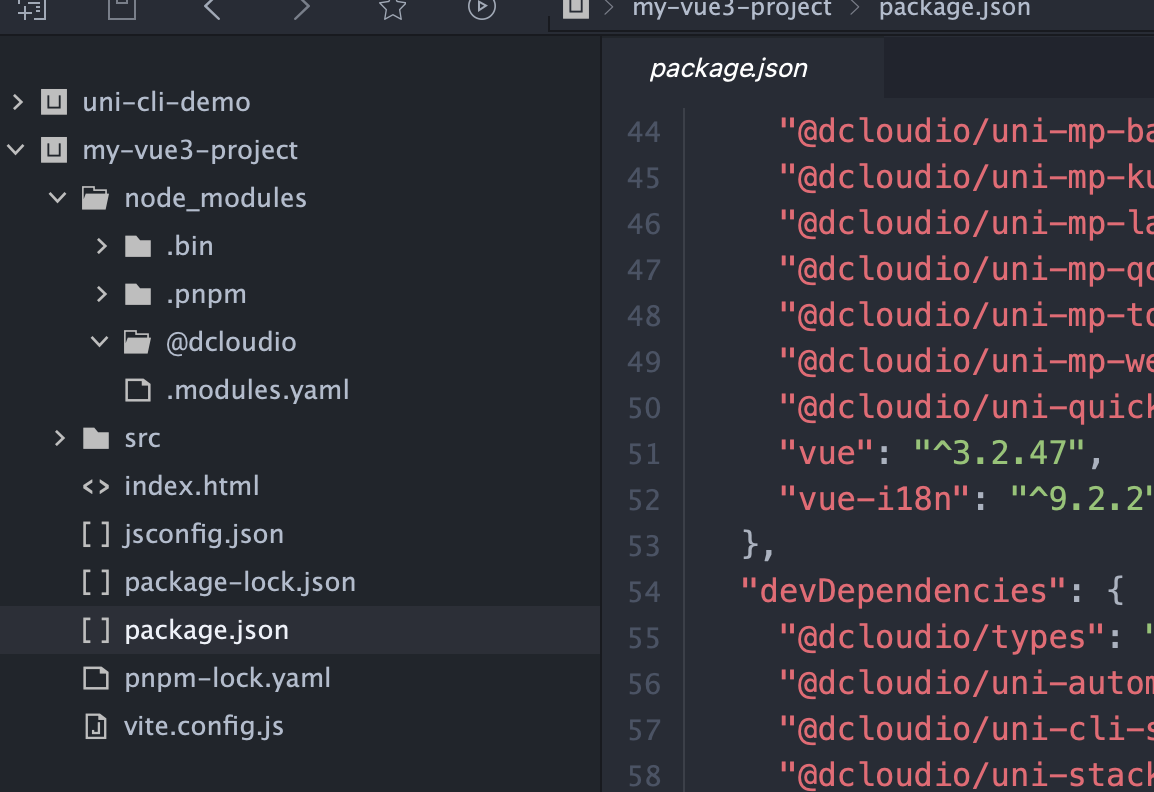Switch to the package.json editor tab
The width and height of the screenshot is (1154, 792).
click(x=729, y=68)
